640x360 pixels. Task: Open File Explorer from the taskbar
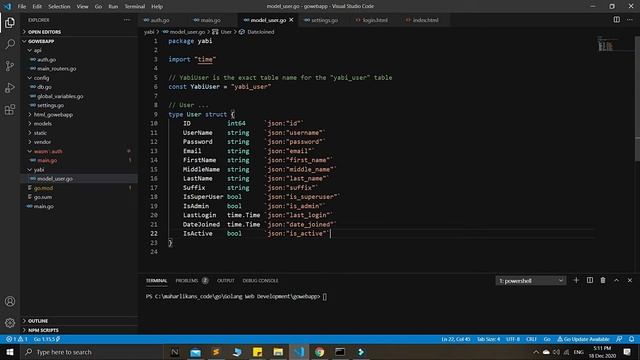[x=278, y=352]
